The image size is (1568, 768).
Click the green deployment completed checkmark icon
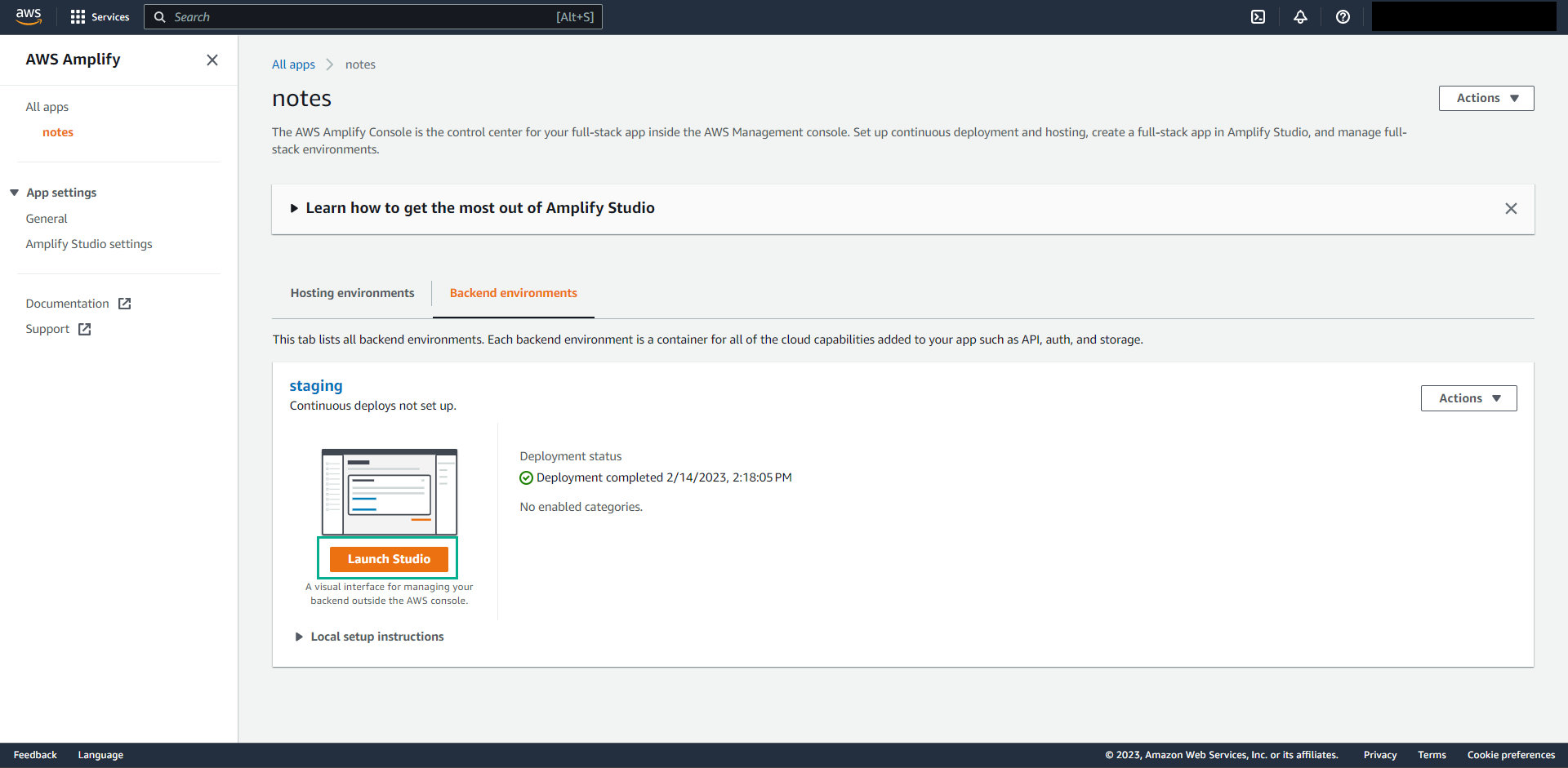coord(526,478)
